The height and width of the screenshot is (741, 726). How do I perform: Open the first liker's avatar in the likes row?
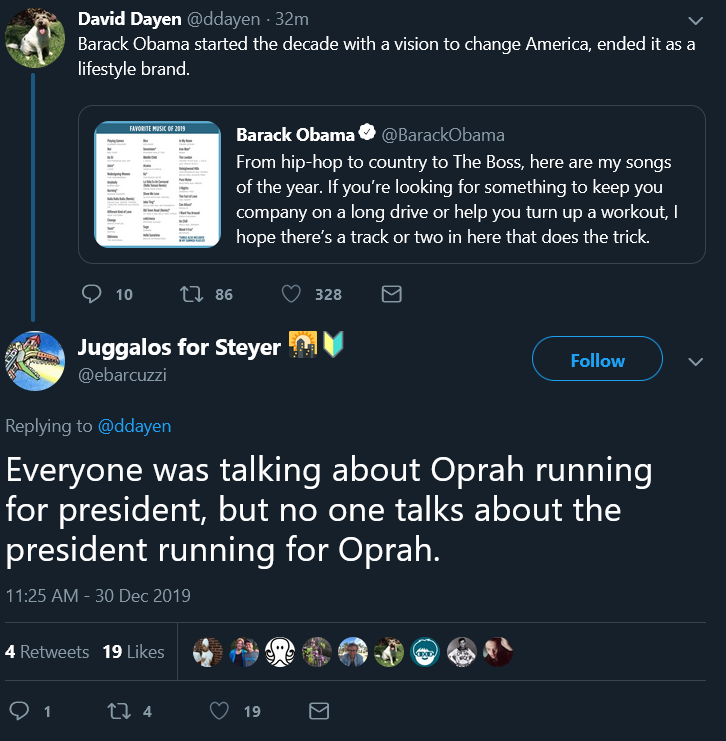pos(208,652)
